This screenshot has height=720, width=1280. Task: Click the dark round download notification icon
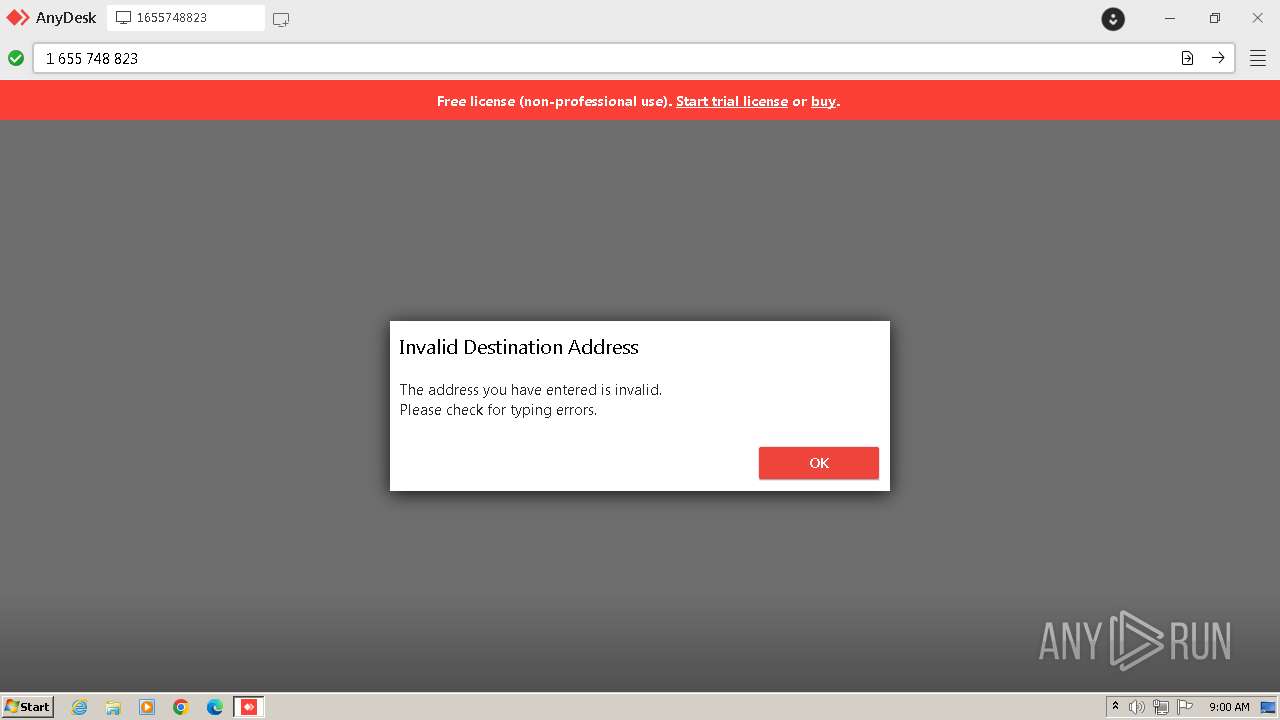click(1113, 18)
